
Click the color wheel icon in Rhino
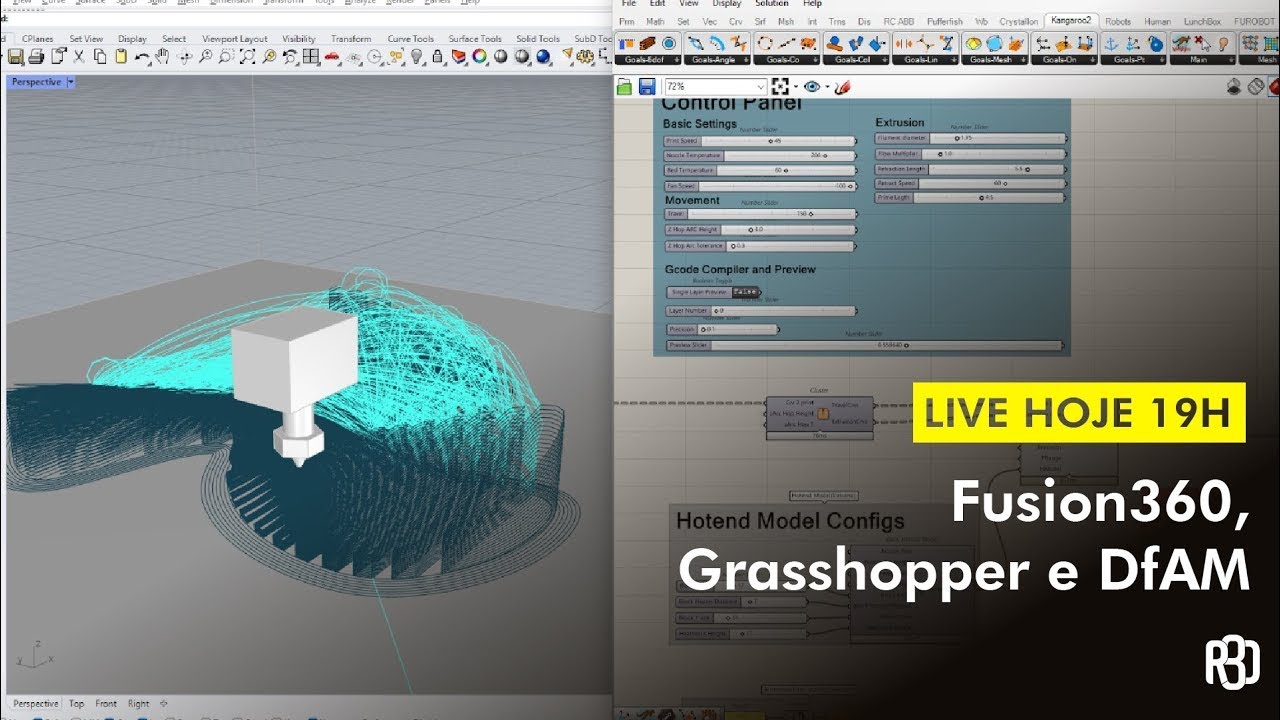pos(479,56)
